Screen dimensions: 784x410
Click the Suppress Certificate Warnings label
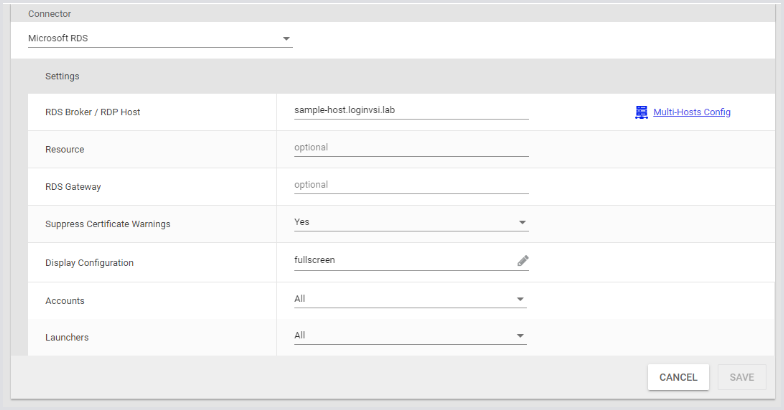[x=107, y=224]
